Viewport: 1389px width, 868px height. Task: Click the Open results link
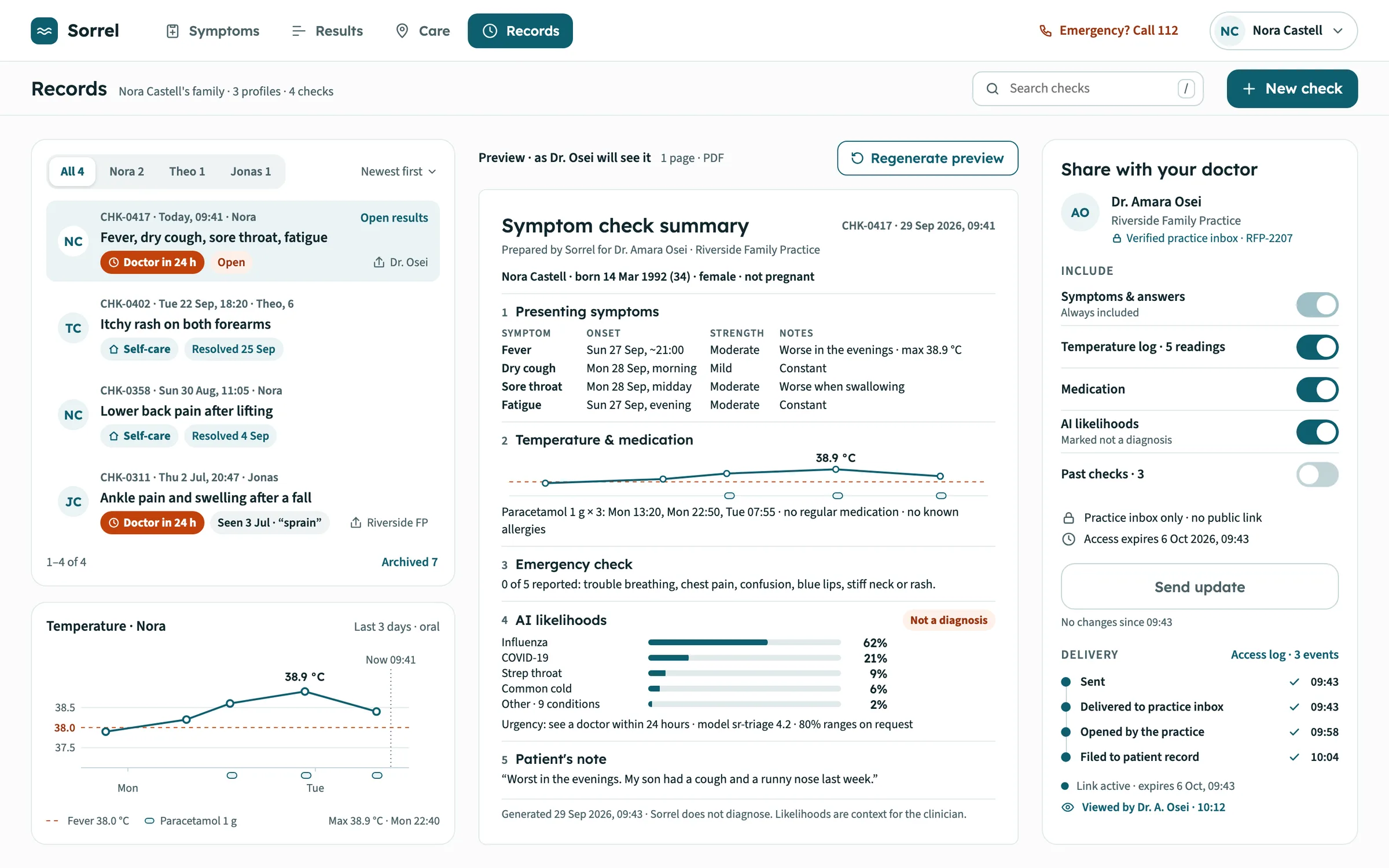[394, 218]
